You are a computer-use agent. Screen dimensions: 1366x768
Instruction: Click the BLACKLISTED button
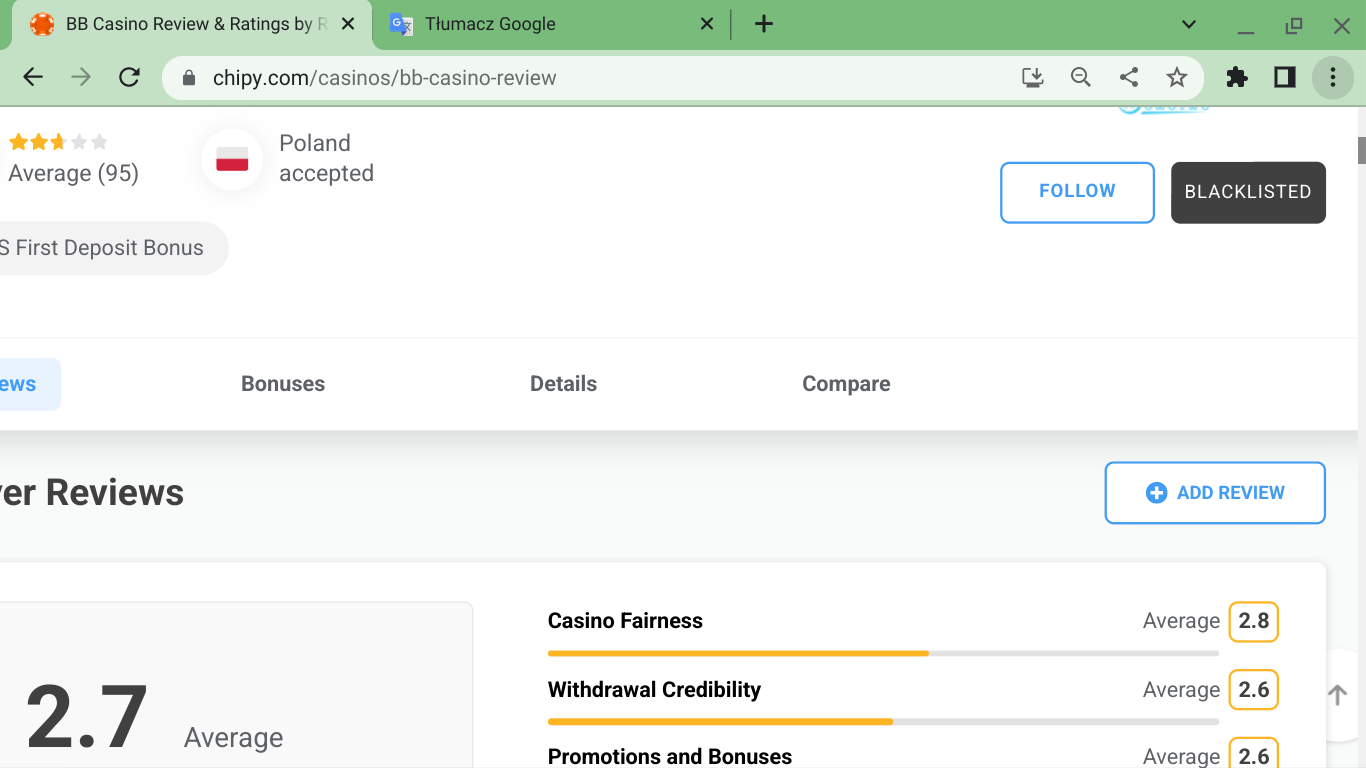(1248, 192)
